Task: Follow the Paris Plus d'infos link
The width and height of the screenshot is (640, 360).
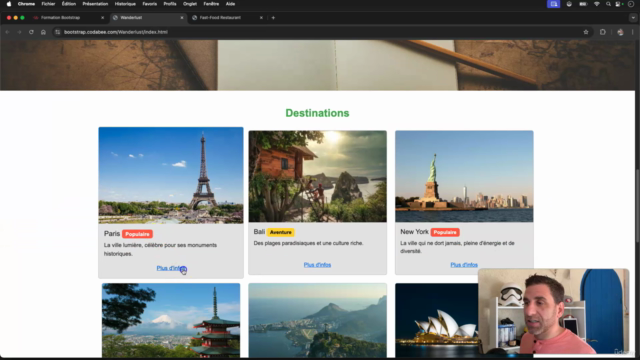Action: (171, 268)
